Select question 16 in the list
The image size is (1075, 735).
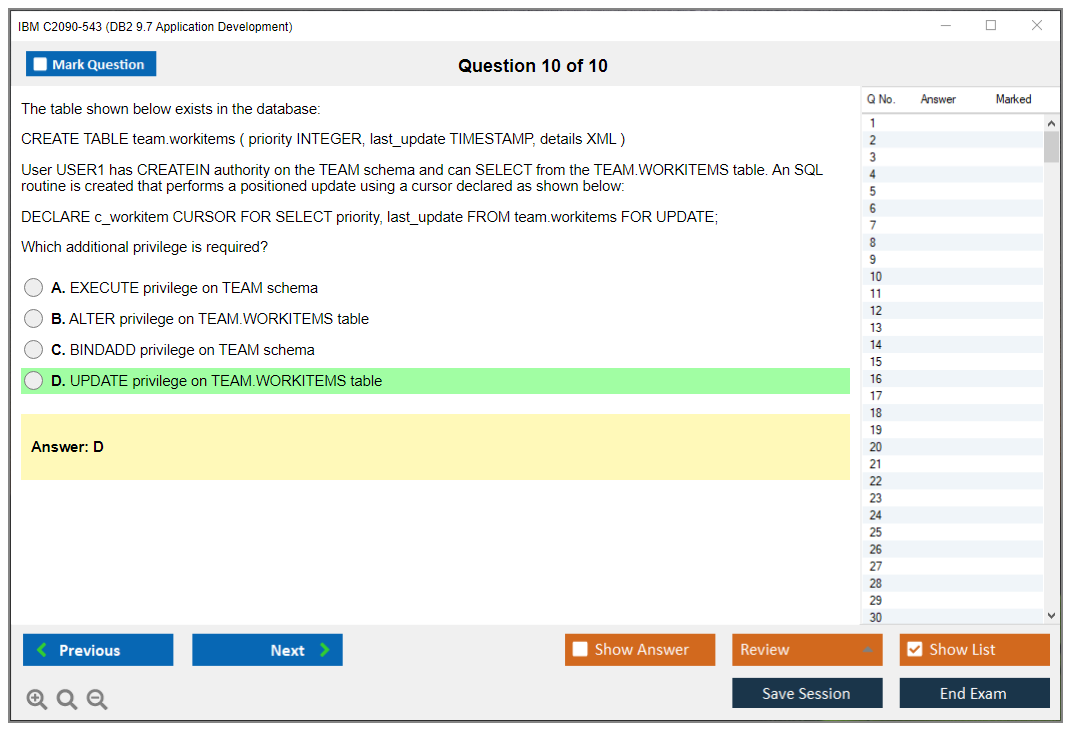coord(876,379)
